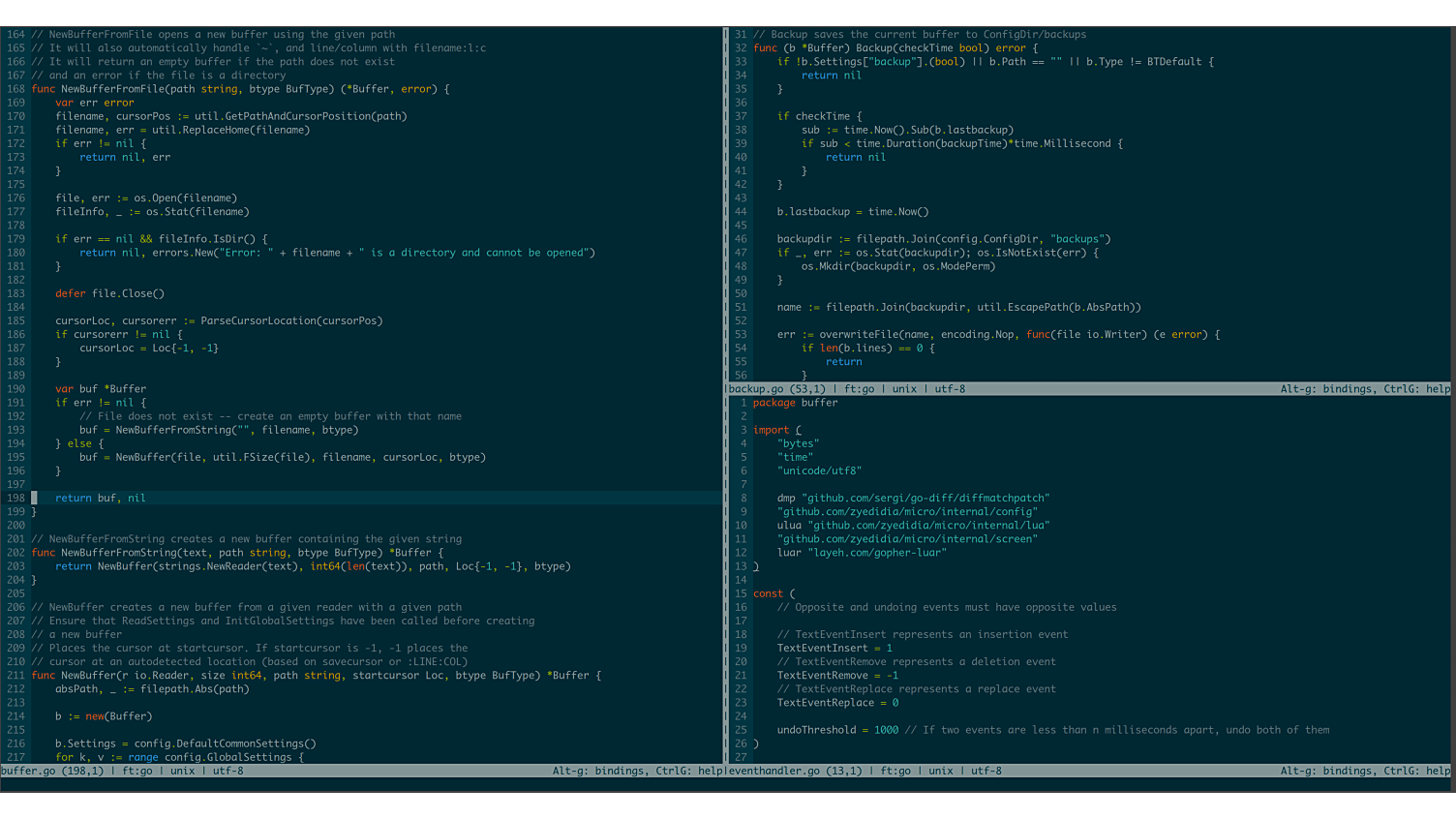The image size is (1456, 819).
Task: Place cursor on 'return buf, nil' line
Action: (x=100, y=498)
